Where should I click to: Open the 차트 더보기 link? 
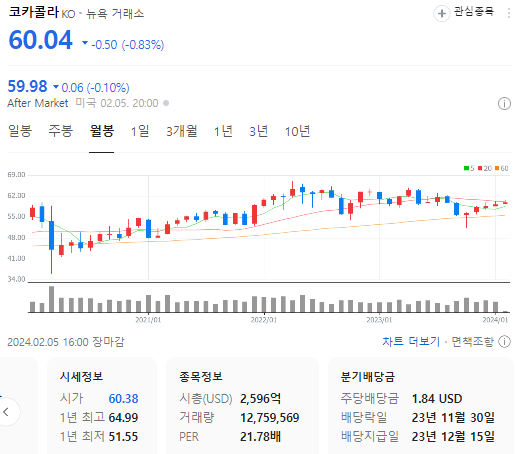click(411, 342)
